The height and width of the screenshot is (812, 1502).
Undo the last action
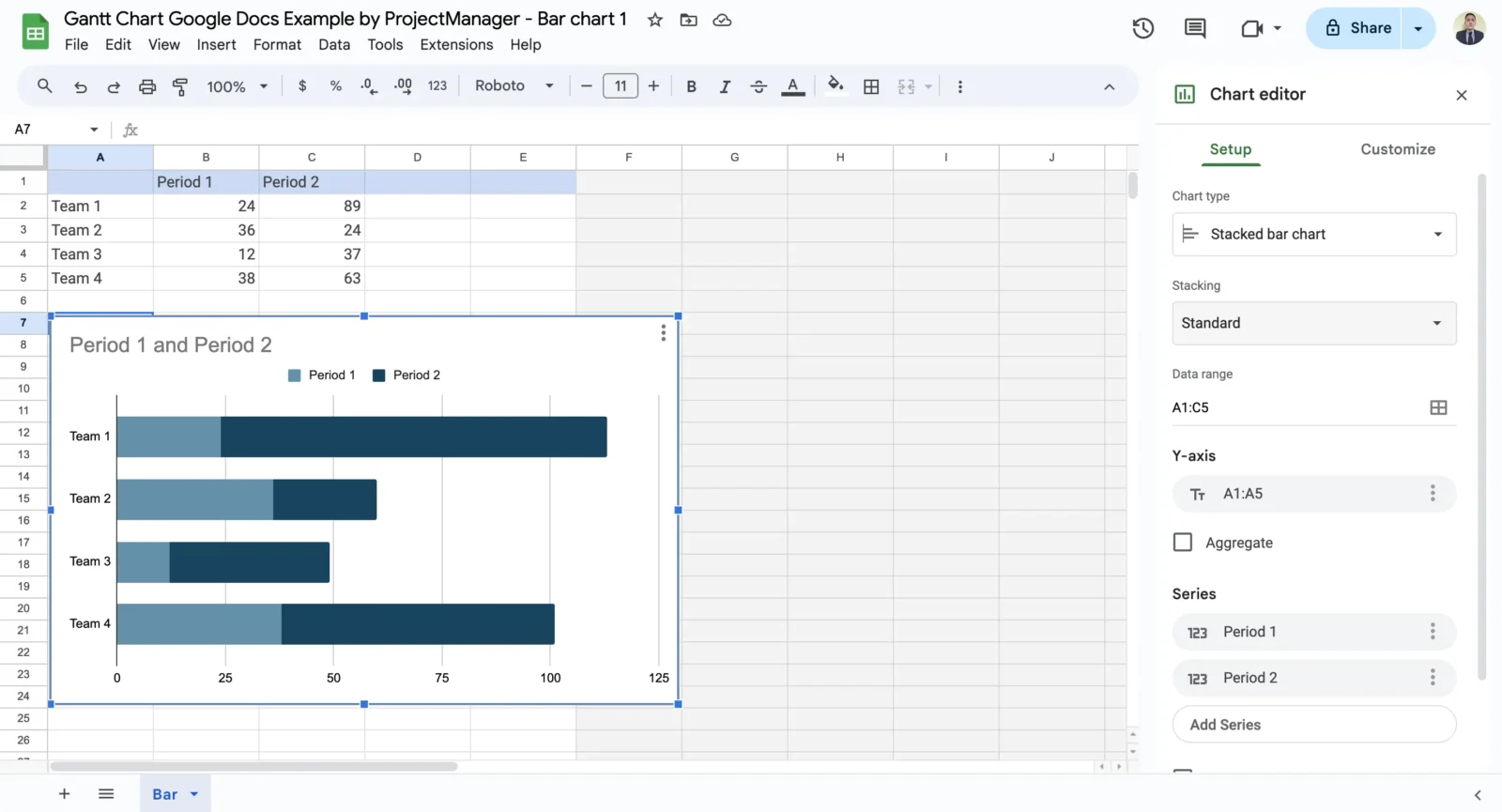tap(81, 86)
